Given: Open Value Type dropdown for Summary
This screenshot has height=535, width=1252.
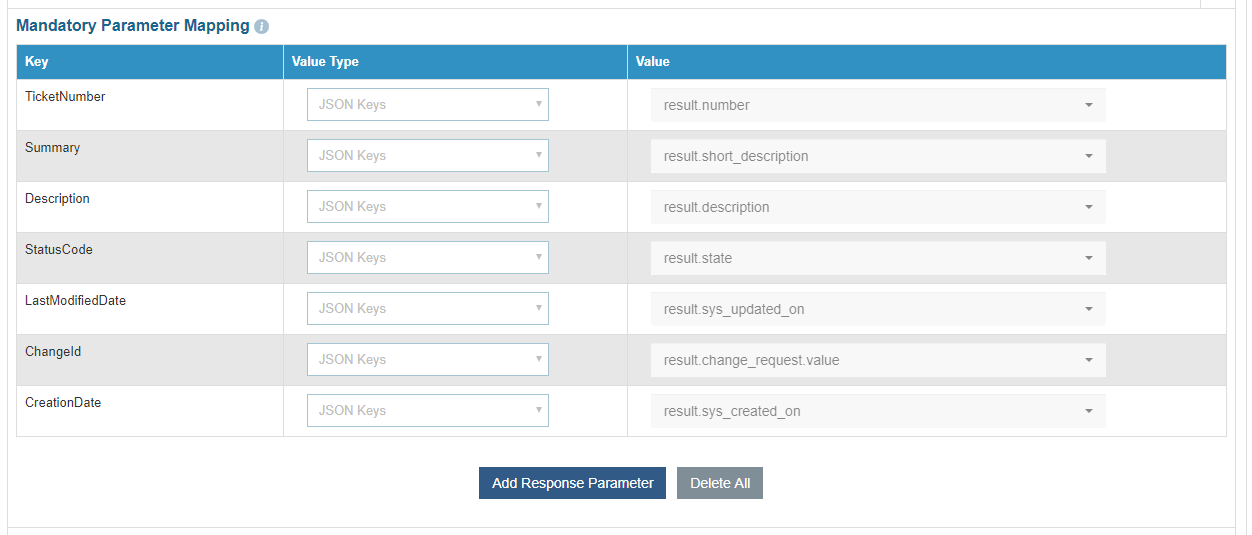Looking at the screenshot, I should (427, 156).
